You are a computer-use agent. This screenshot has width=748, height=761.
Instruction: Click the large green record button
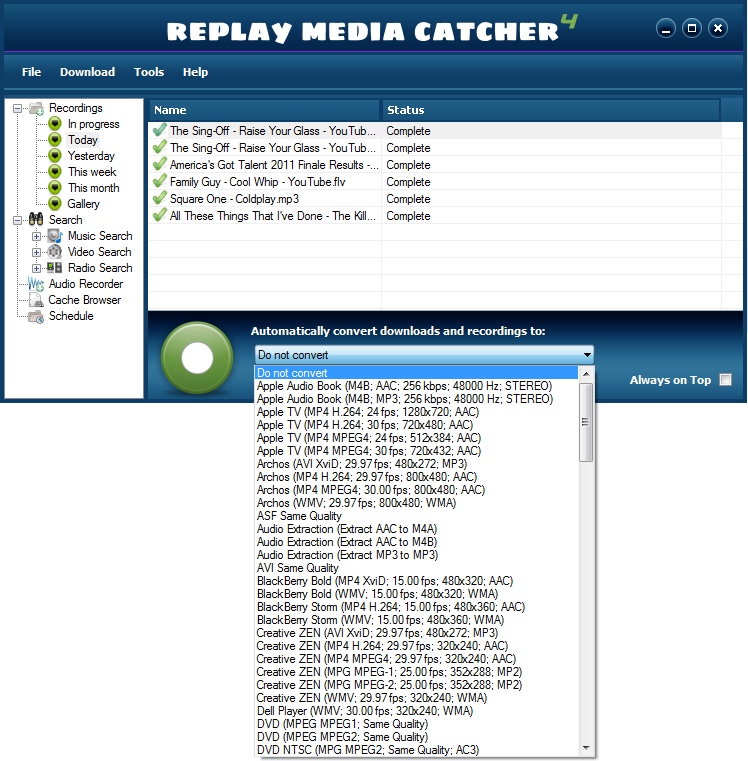tap(197, 358)
